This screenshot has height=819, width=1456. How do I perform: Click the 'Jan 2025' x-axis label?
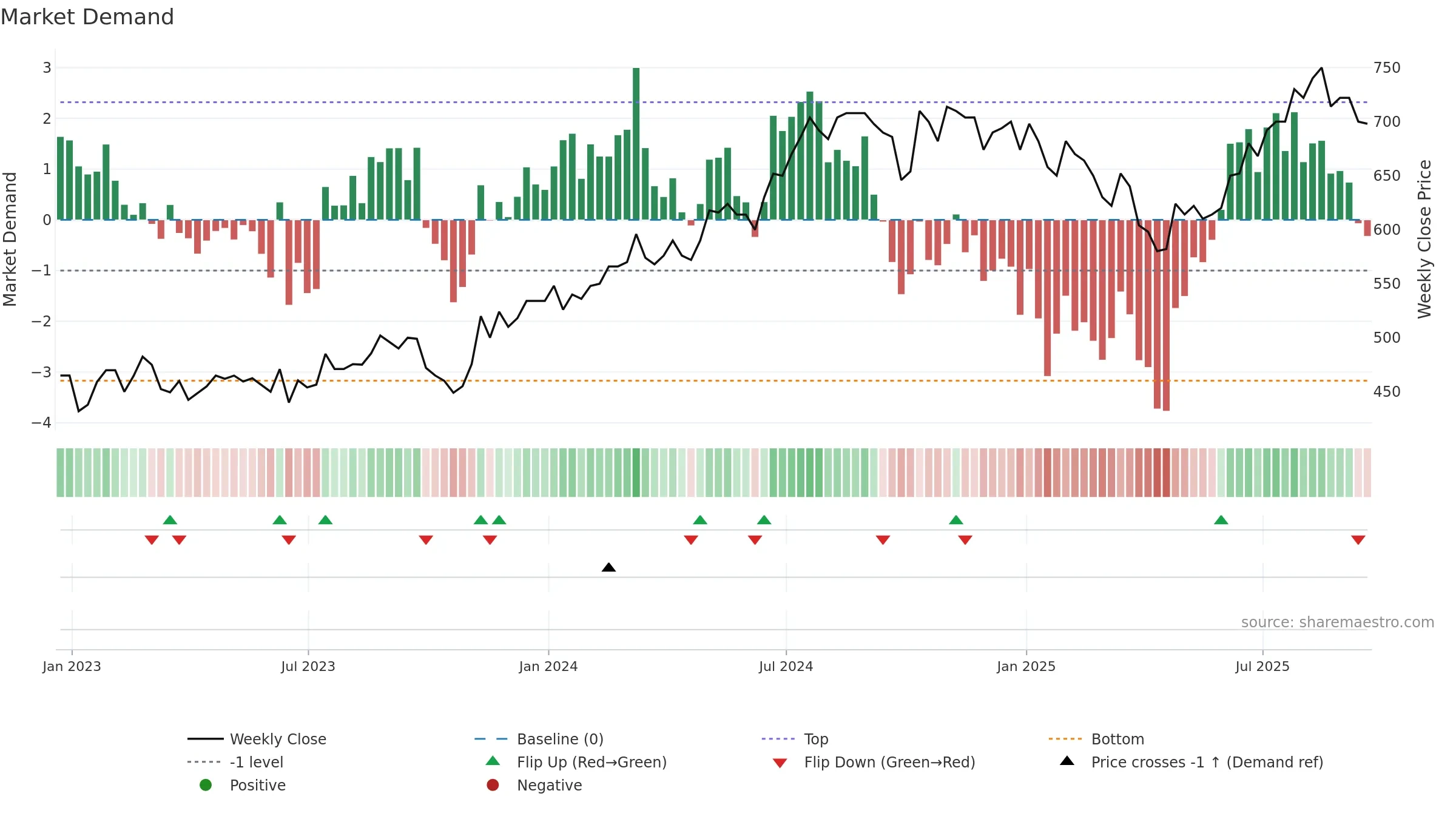[1026, 666]
